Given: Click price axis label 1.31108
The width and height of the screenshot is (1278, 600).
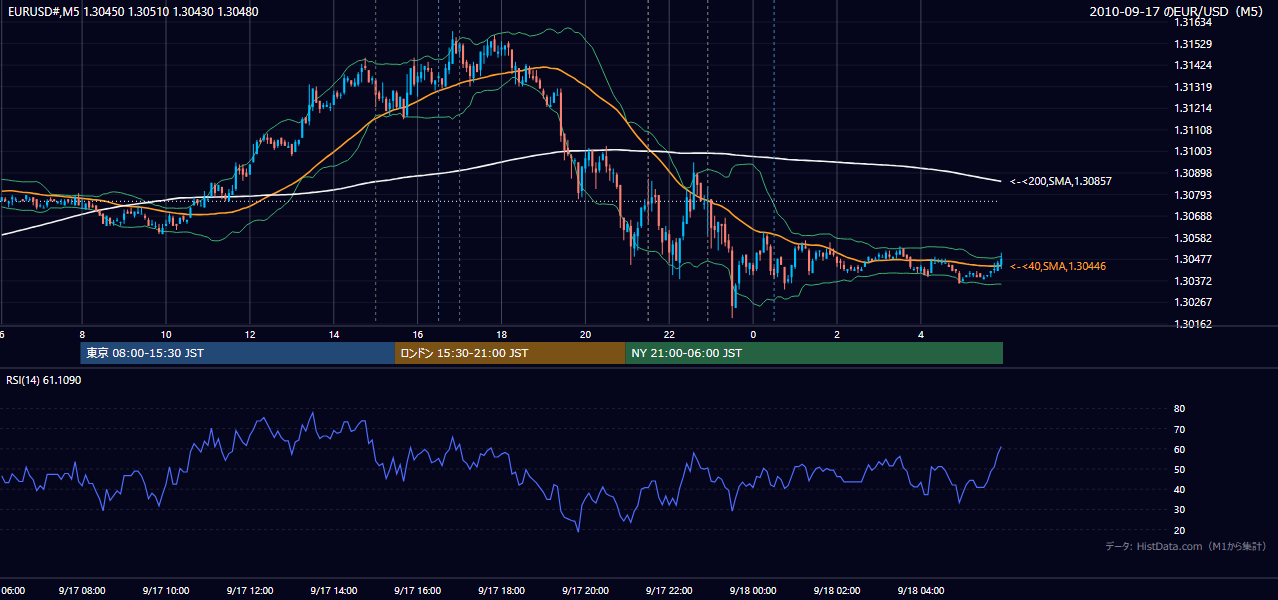Looking at the screenshot, I should [1195, 130].
